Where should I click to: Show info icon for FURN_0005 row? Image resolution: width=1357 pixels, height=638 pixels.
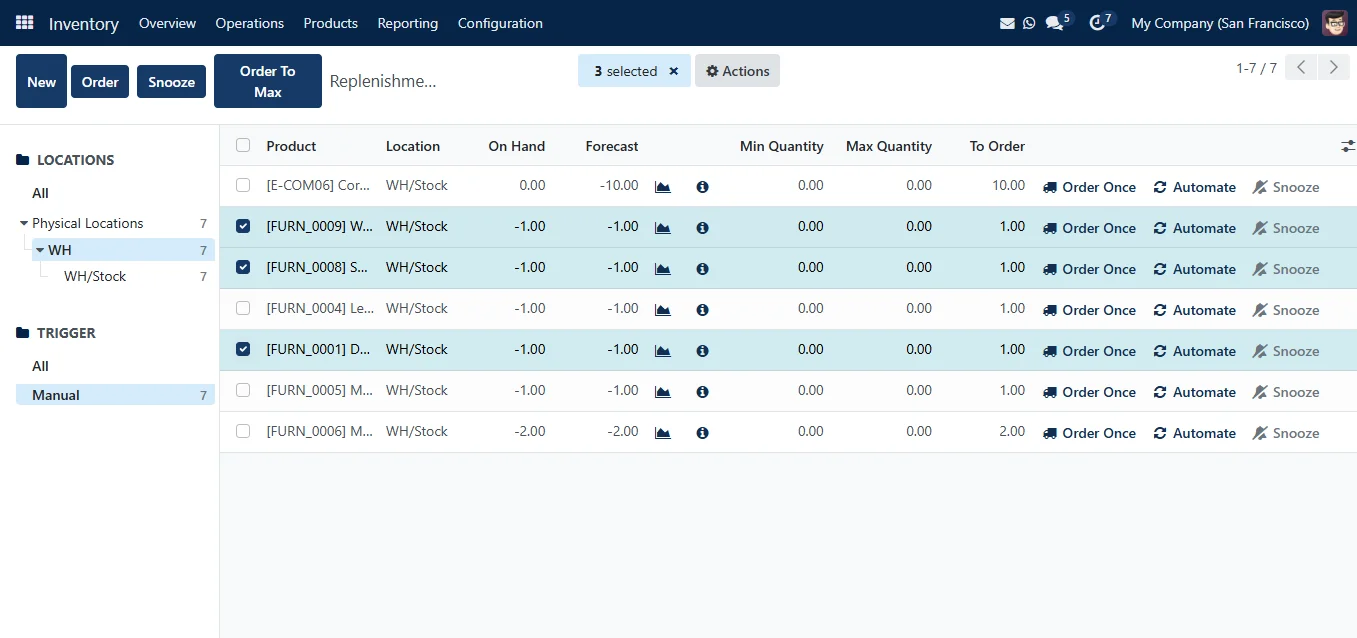(x=702, y=392)
